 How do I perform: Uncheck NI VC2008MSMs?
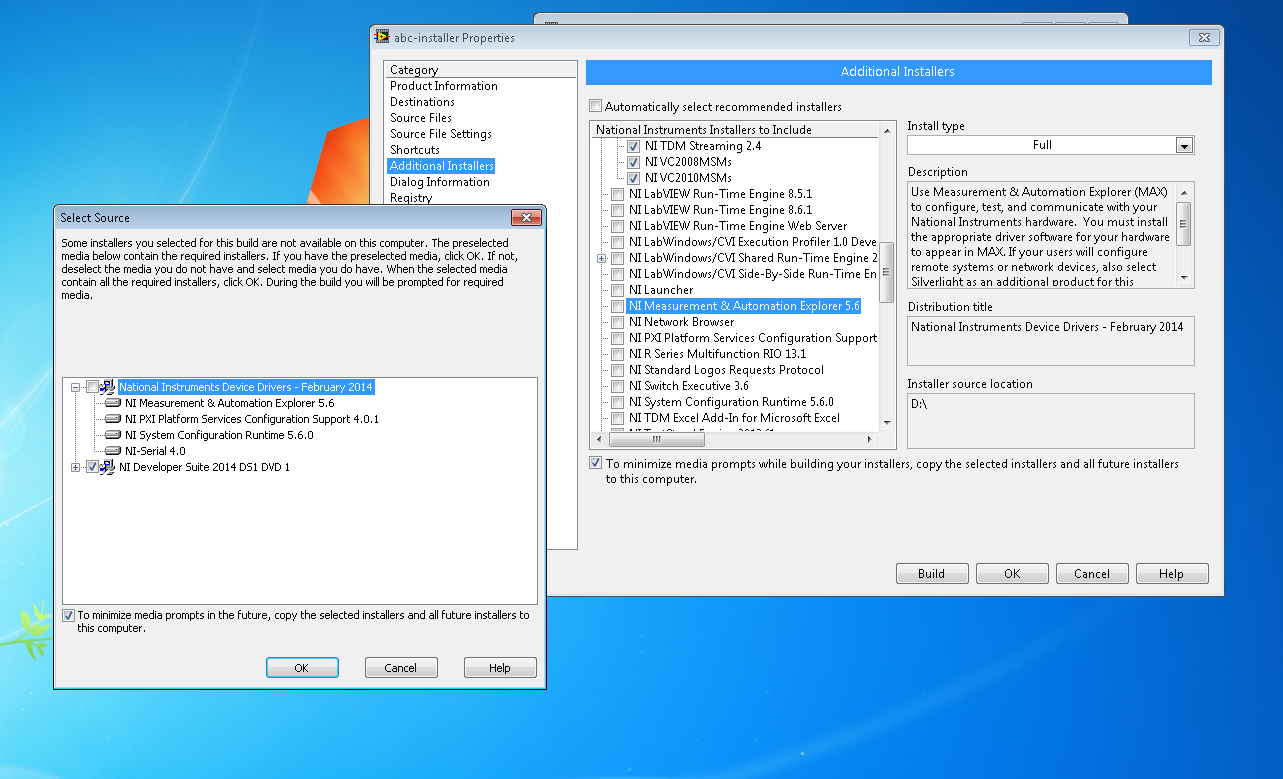click(x=633, y=162)
